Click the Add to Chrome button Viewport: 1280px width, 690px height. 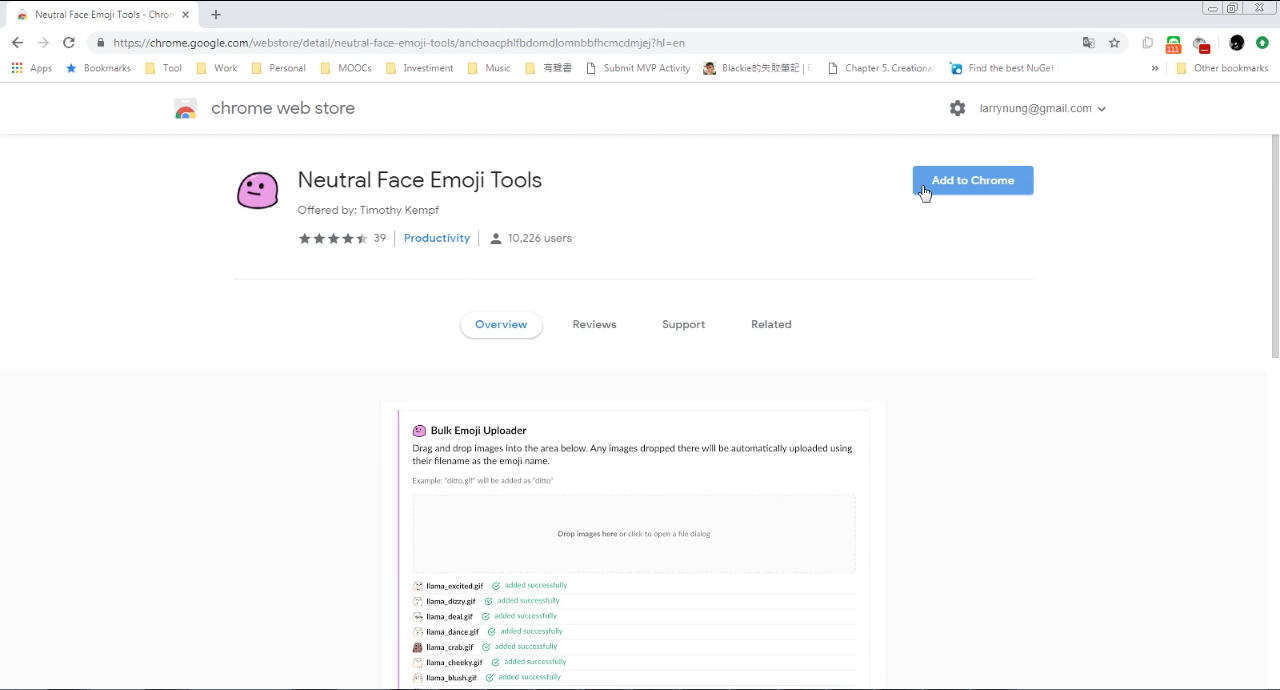click(972, 180)
